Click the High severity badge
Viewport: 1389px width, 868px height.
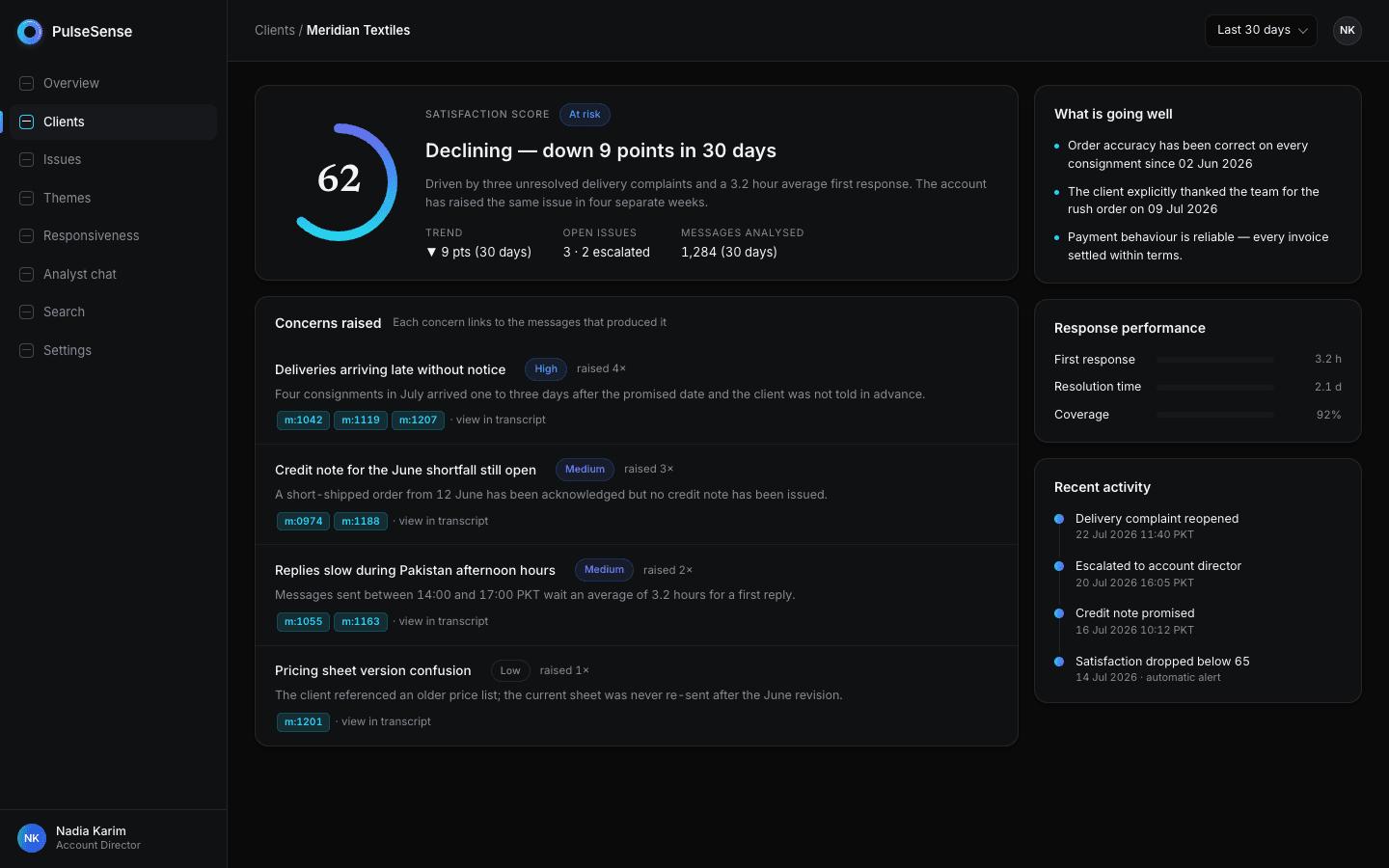(x=546, y=369)
